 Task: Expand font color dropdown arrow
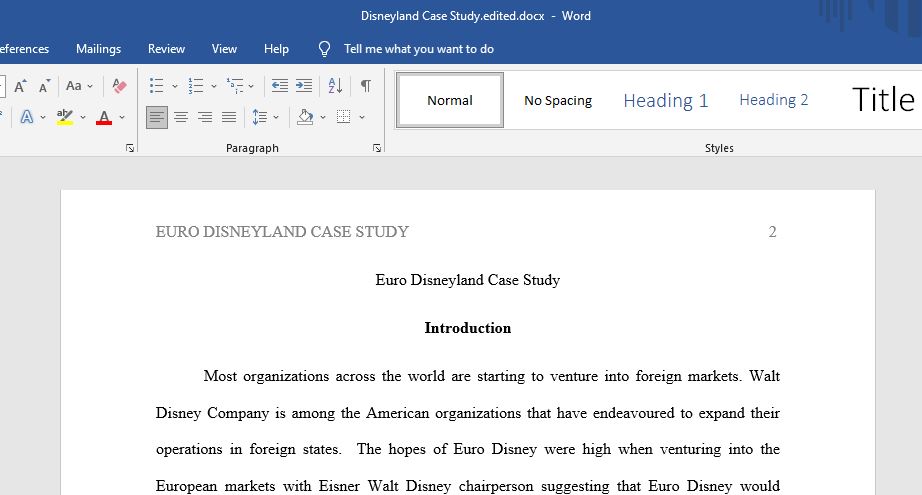tap(122, 117)
